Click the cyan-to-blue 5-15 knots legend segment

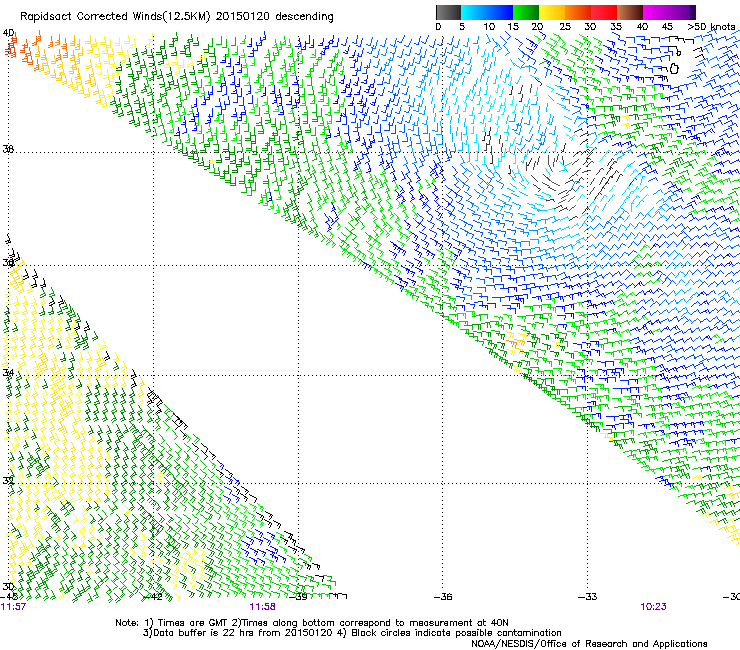click(487, 12)
